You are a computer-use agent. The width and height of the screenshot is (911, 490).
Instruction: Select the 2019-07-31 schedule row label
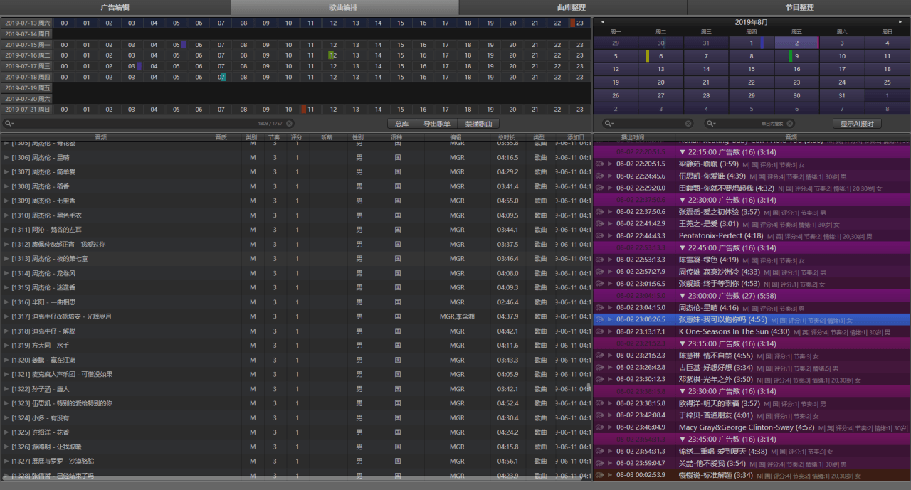(x=26, y=109)
